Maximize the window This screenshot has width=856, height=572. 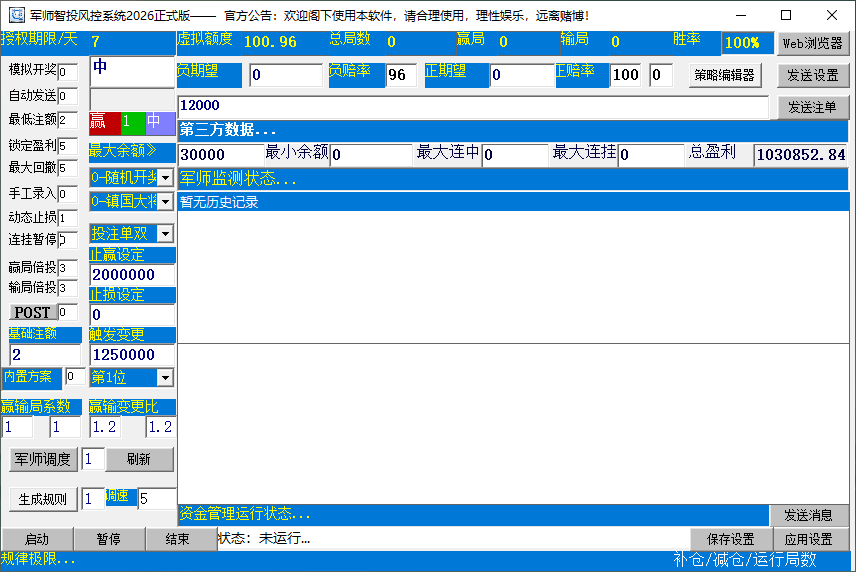(786, 15)
